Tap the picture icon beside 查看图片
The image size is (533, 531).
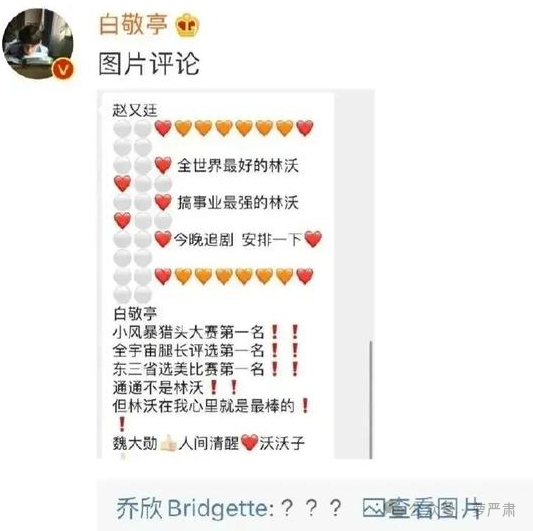(373, 508)
